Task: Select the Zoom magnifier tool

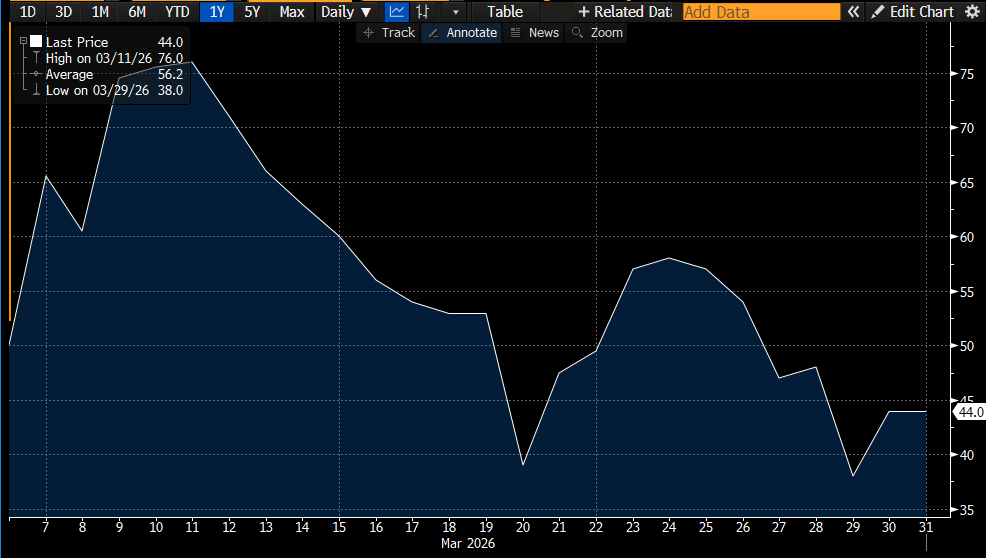Action: (597, 33)
